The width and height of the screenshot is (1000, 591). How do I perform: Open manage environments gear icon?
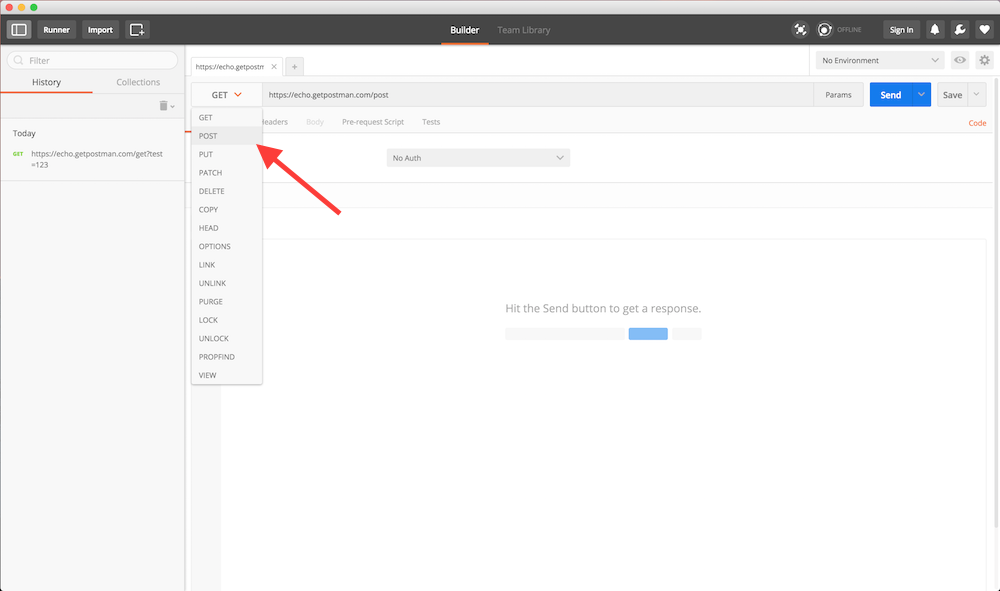[x=985, y=60]
